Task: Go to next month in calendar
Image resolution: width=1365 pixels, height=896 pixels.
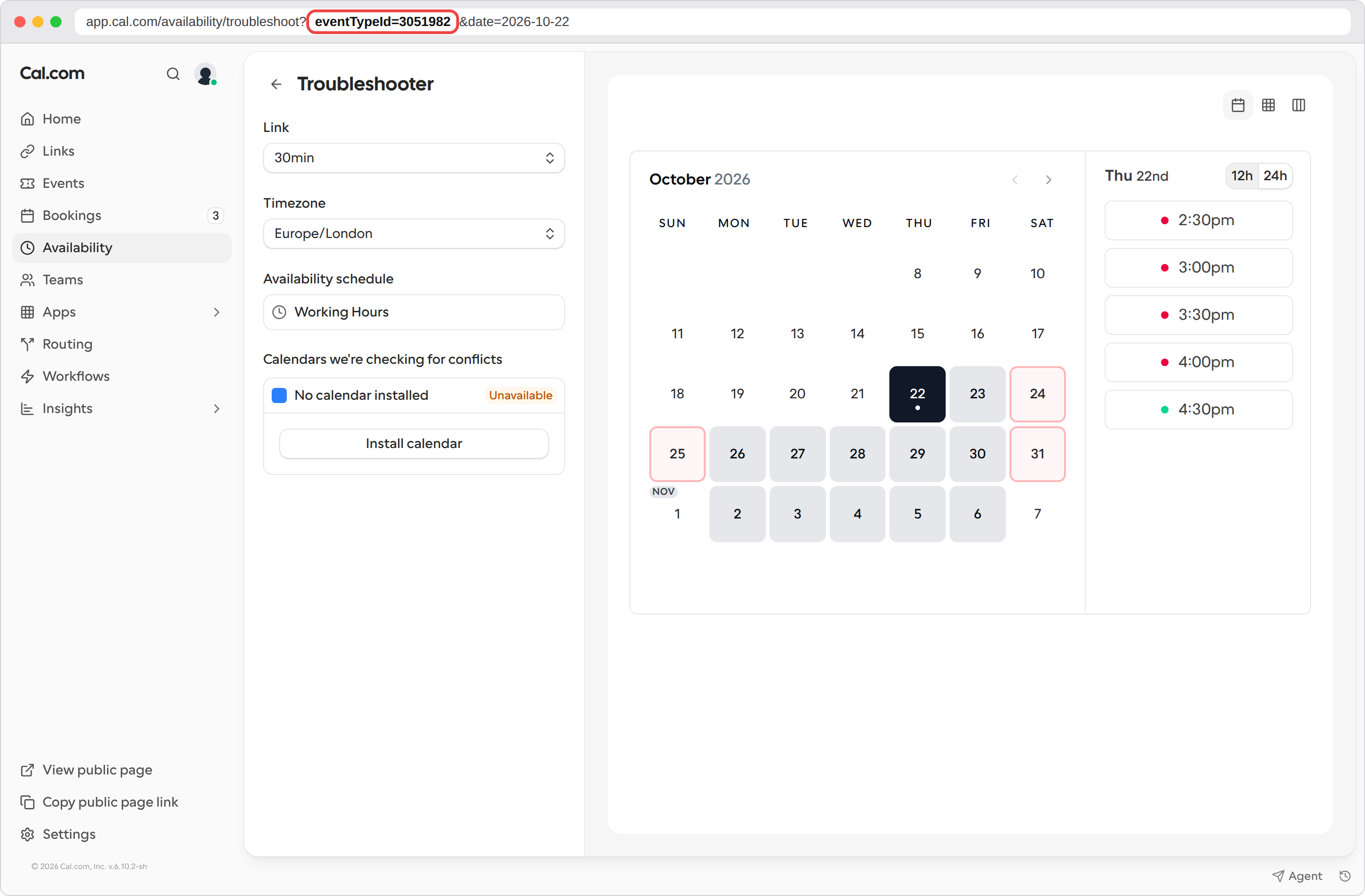Action: (1048, 179)
